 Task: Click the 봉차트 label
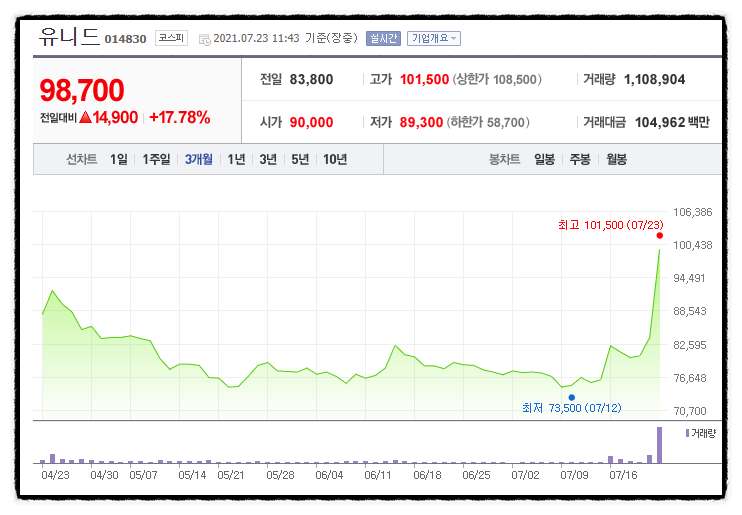tap(504, 160)
